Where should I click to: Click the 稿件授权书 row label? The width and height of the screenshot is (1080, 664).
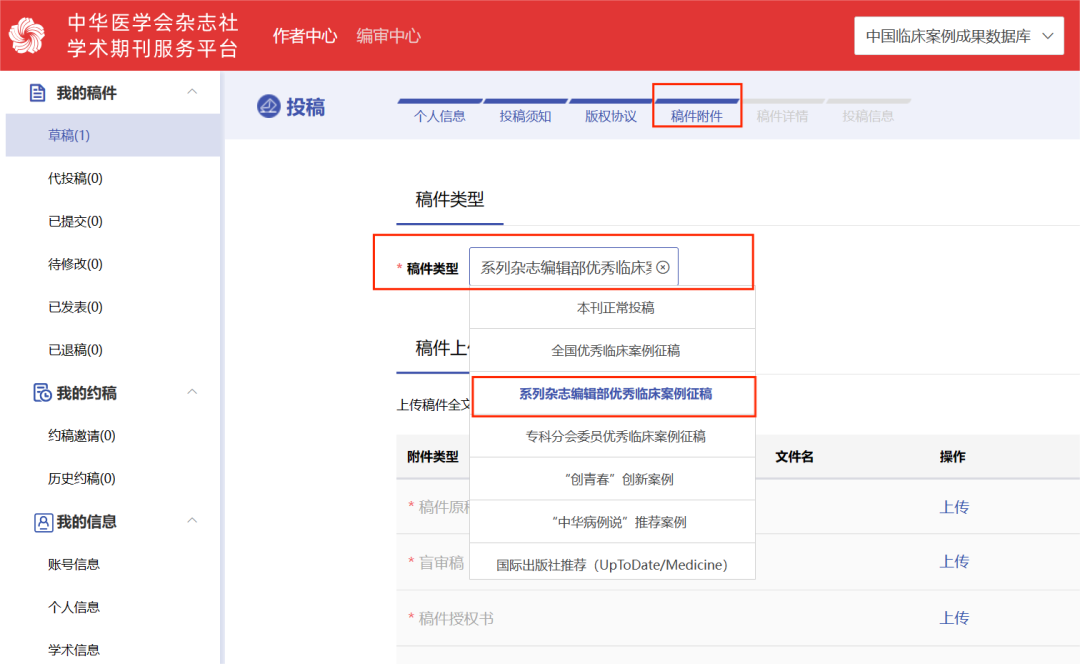pyautogui.click(x=456, y=619)
